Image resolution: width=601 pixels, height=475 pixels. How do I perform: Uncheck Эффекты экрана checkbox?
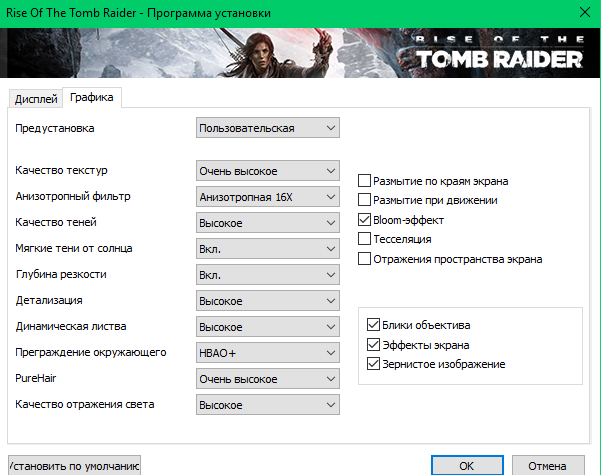point(373,344)
